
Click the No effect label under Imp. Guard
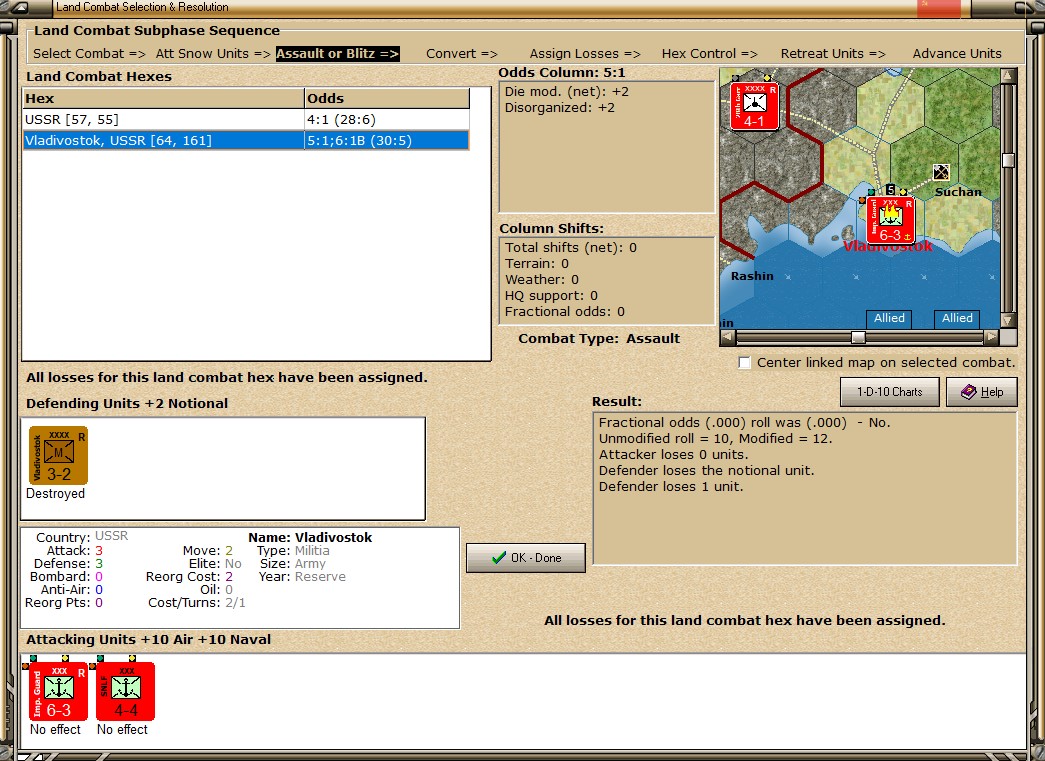pos(55,730)
